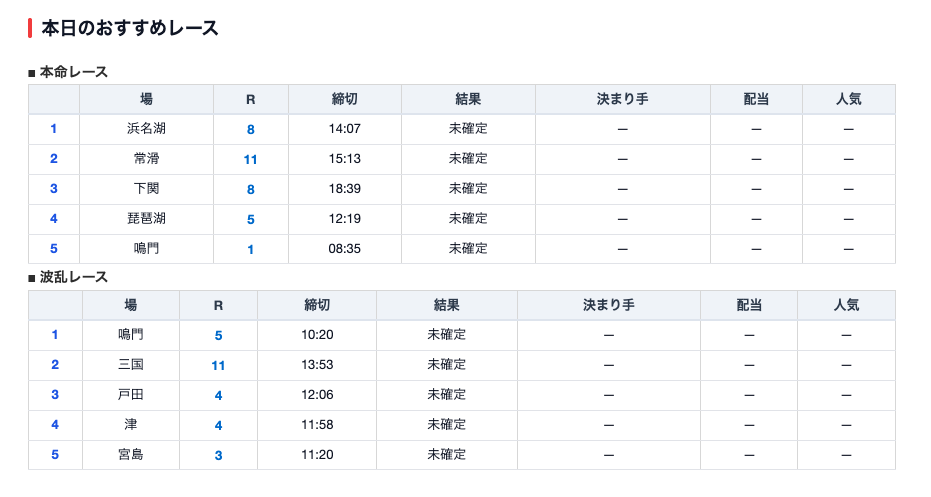Image resolution: width=931 pixels, height=497 pixels.
Task: Select race 4 link for 戸田
Action: [218, 395]
